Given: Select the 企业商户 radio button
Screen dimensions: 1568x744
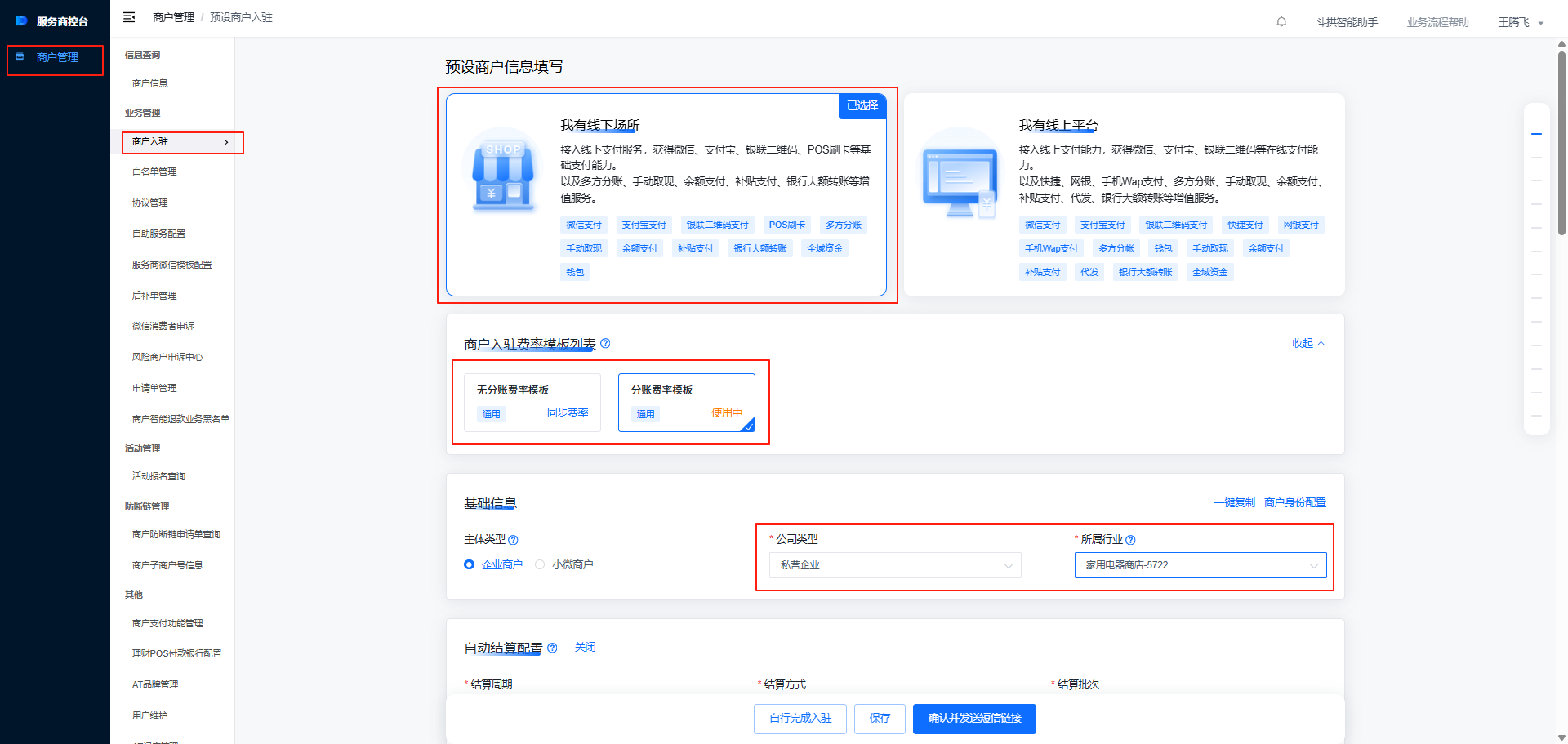Looking at the screenshot, I should click(x=469, y=564).
